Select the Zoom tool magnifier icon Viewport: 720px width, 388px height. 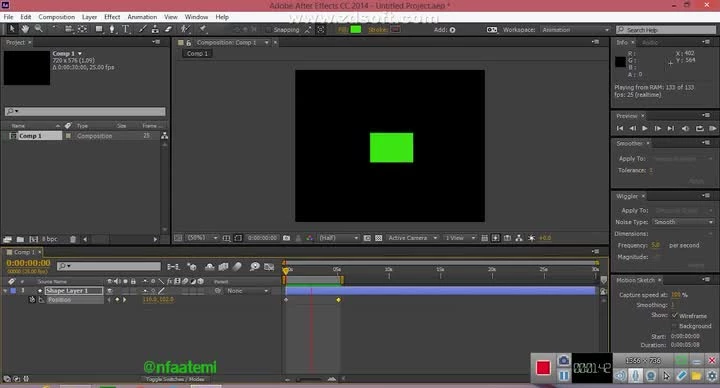39,29
